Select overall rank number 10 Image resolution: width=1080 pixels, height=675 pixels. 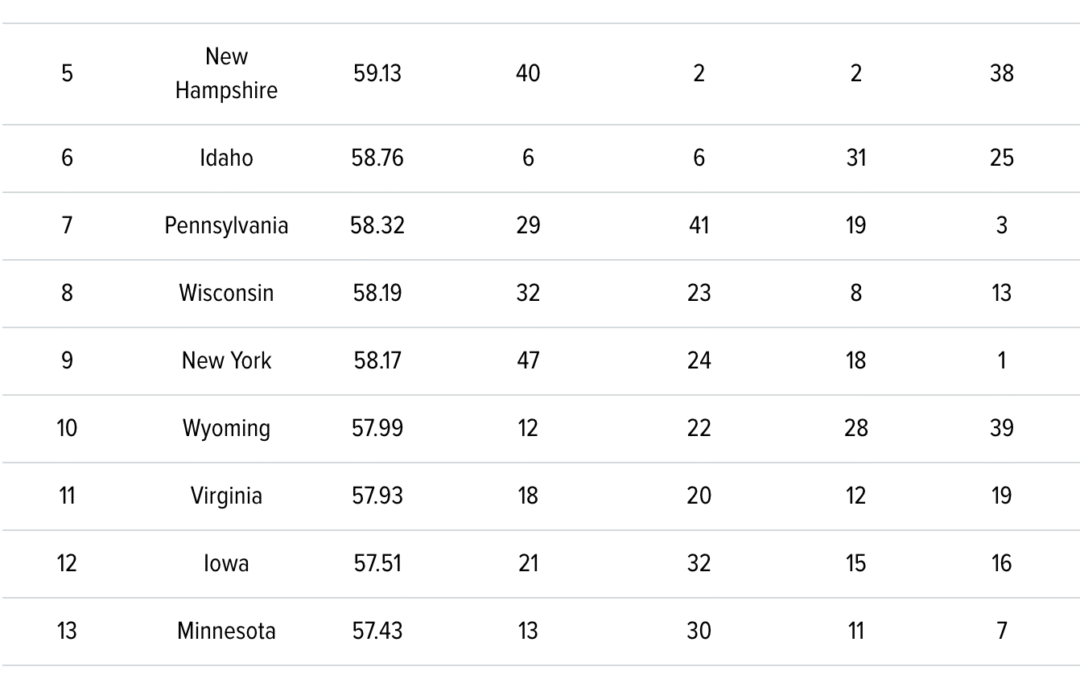[x=67, y=428]
